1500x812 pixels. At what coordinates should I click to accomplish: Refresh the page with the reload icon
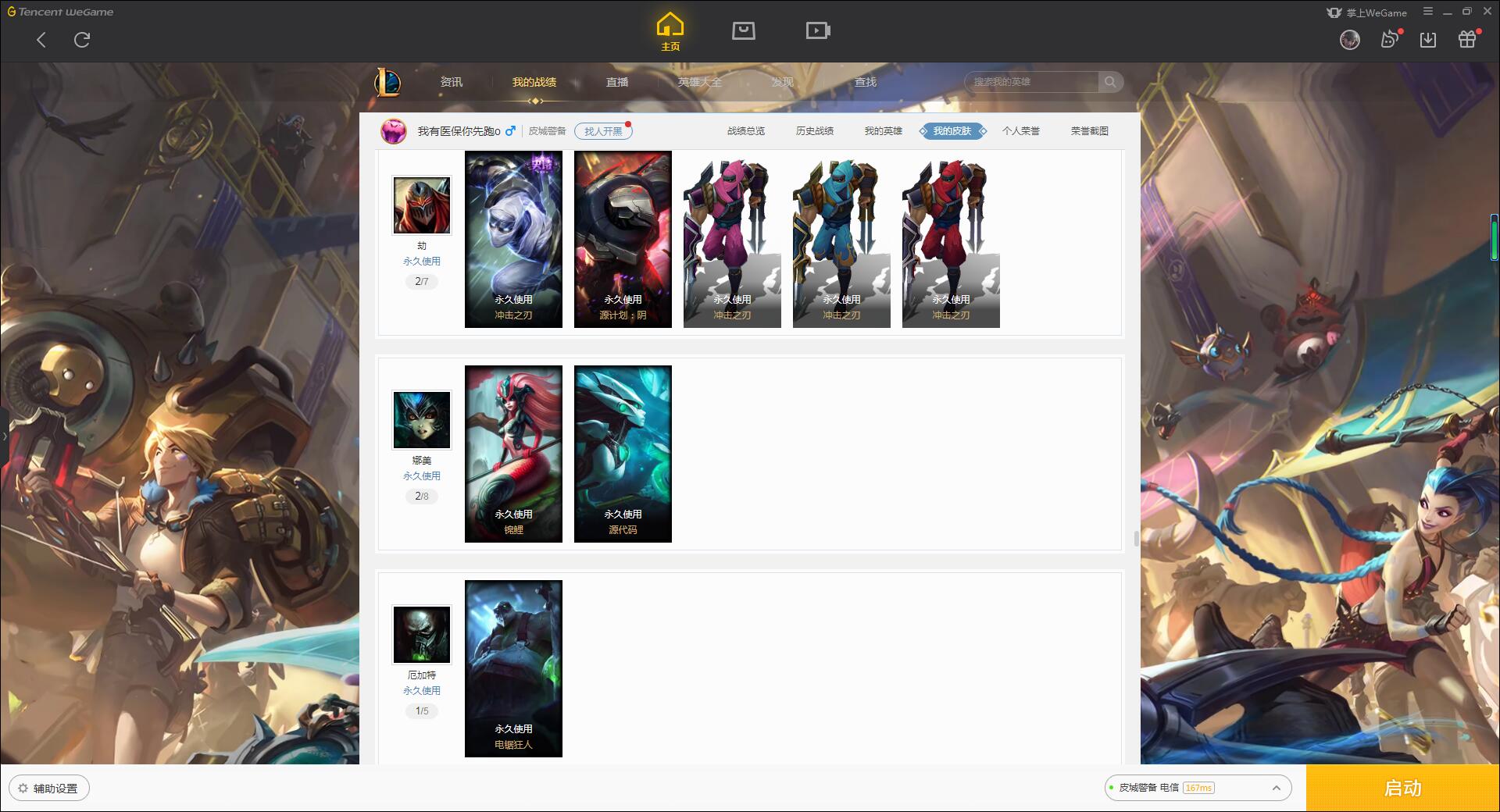click(82, 40)
